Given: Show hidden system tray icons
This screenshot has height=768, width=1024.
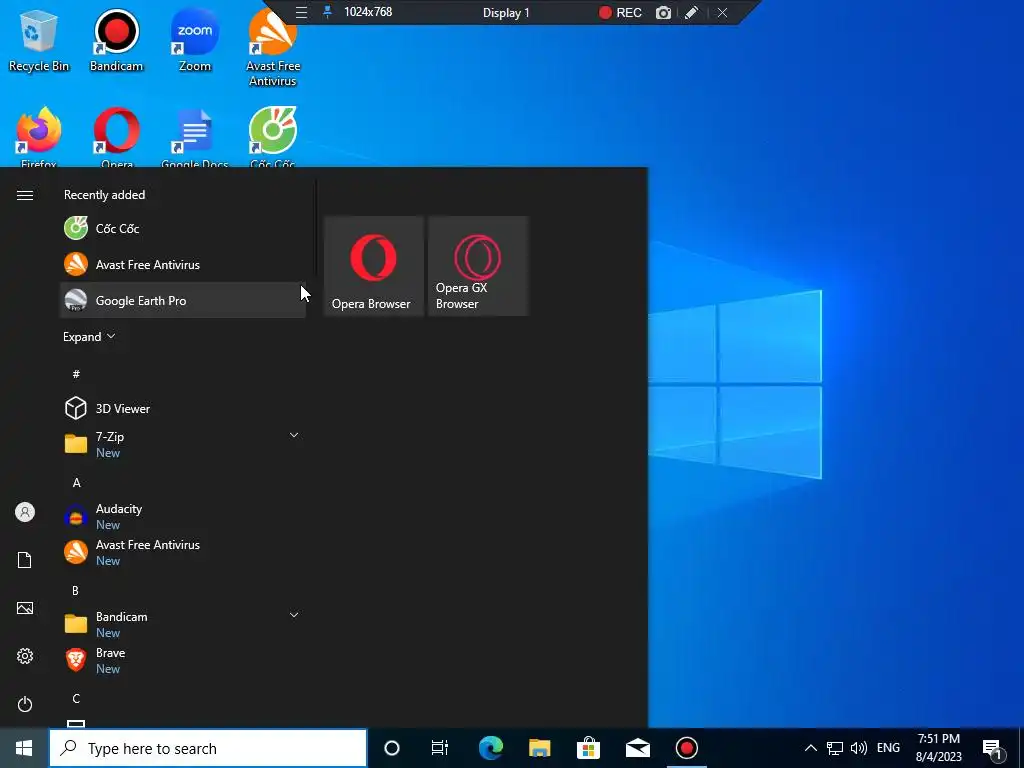Looking at the screenshot, I should click(x=810, y=748).
